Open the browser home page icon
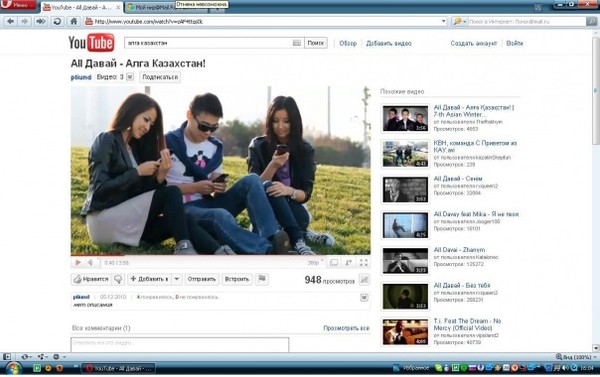 pyautogui.click(x=73, y=21)
